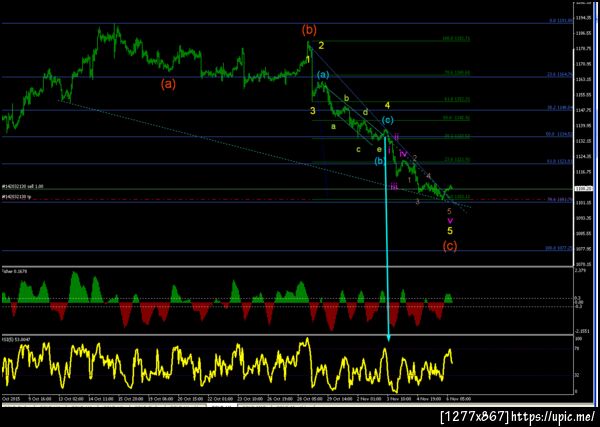This screenshot has height=427, width=600.
Task: Click price axis value 1101.15
Action: click(x=583, y=203)
